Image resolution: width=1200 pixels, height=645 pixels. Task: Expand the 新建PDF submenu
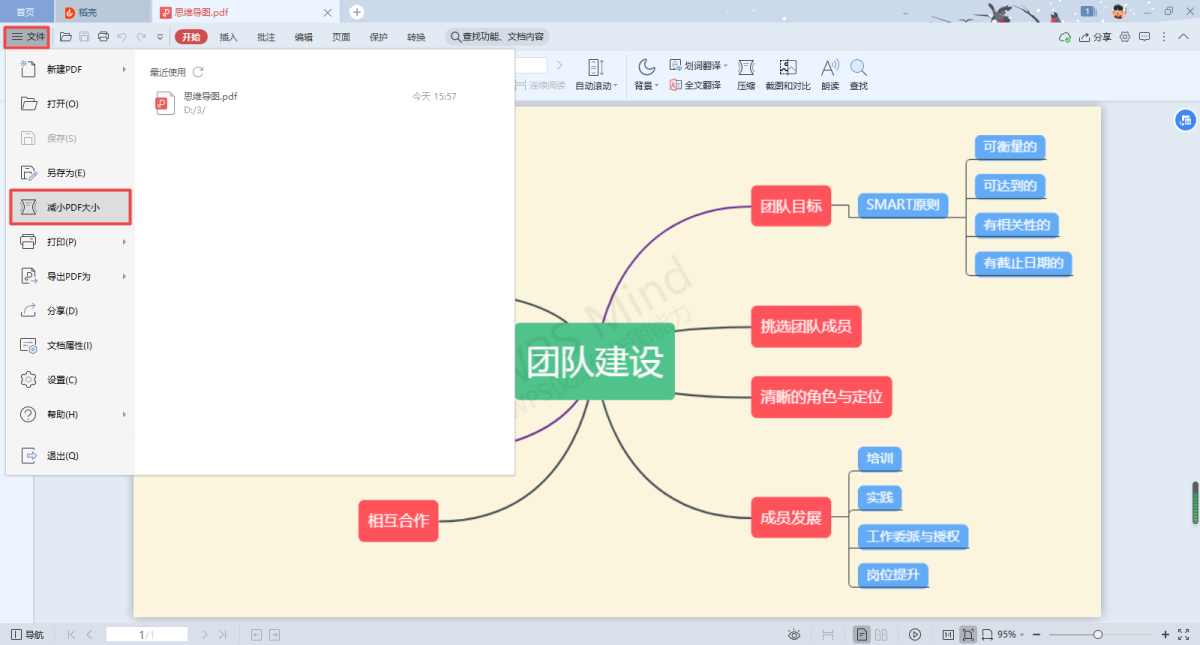(x=70, y=69)
